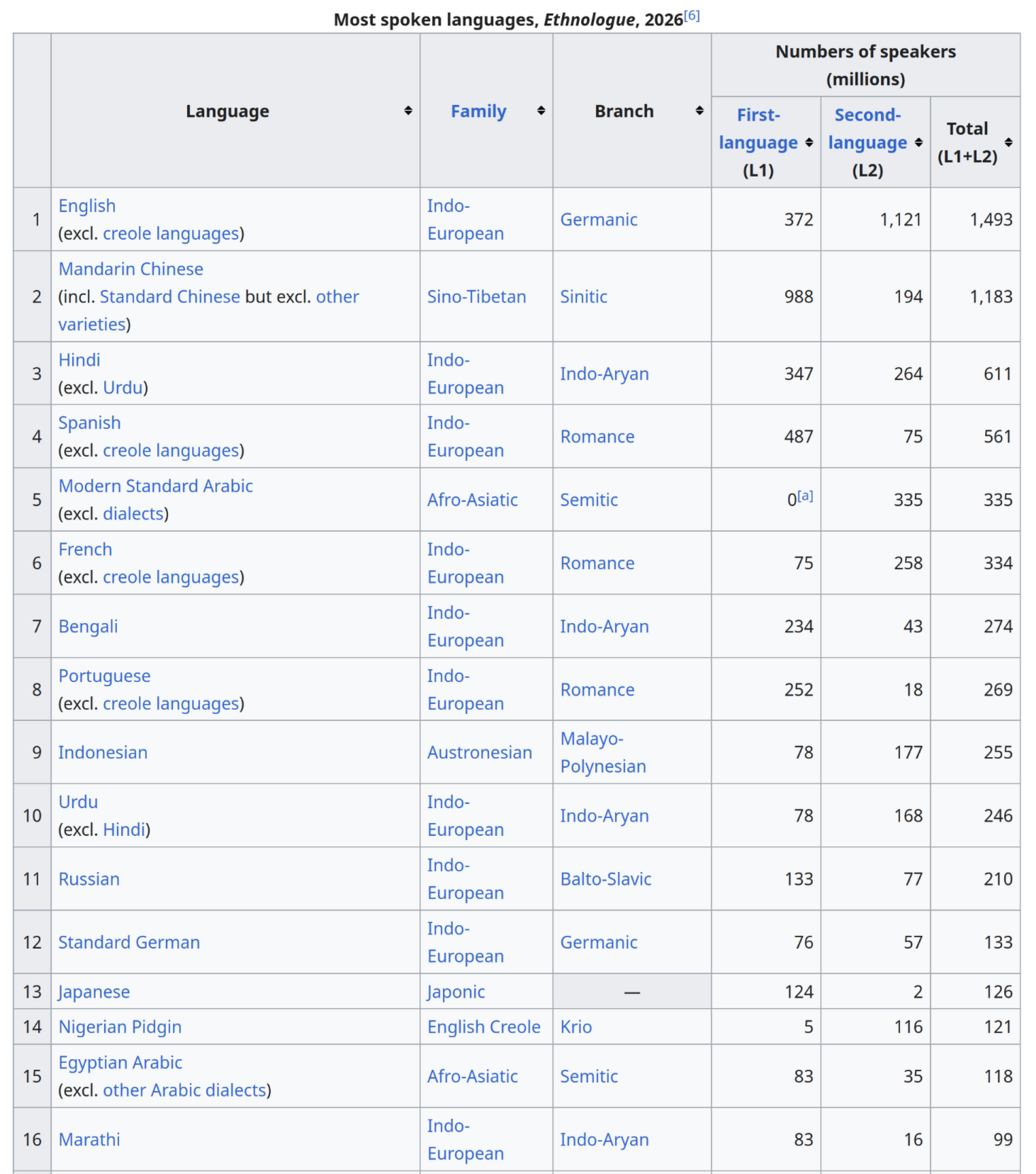
Task: Open the First-language header link
Action: click(758, 128)
